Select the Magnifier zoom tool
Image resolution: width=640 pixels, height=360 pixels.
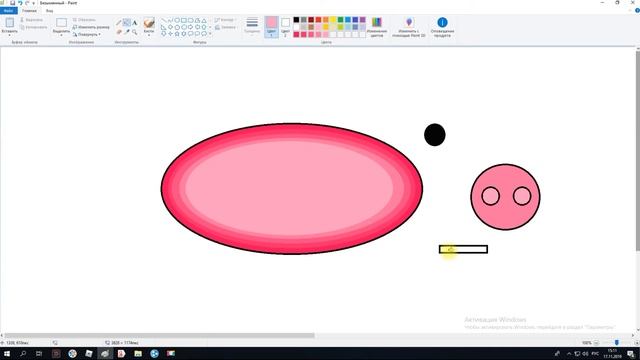point(135,32)
